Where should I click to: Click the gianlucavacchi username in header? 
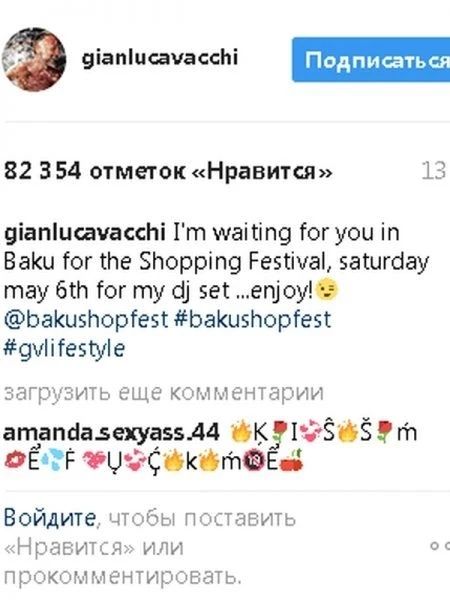pyautogui.click(x=160, y=58)
